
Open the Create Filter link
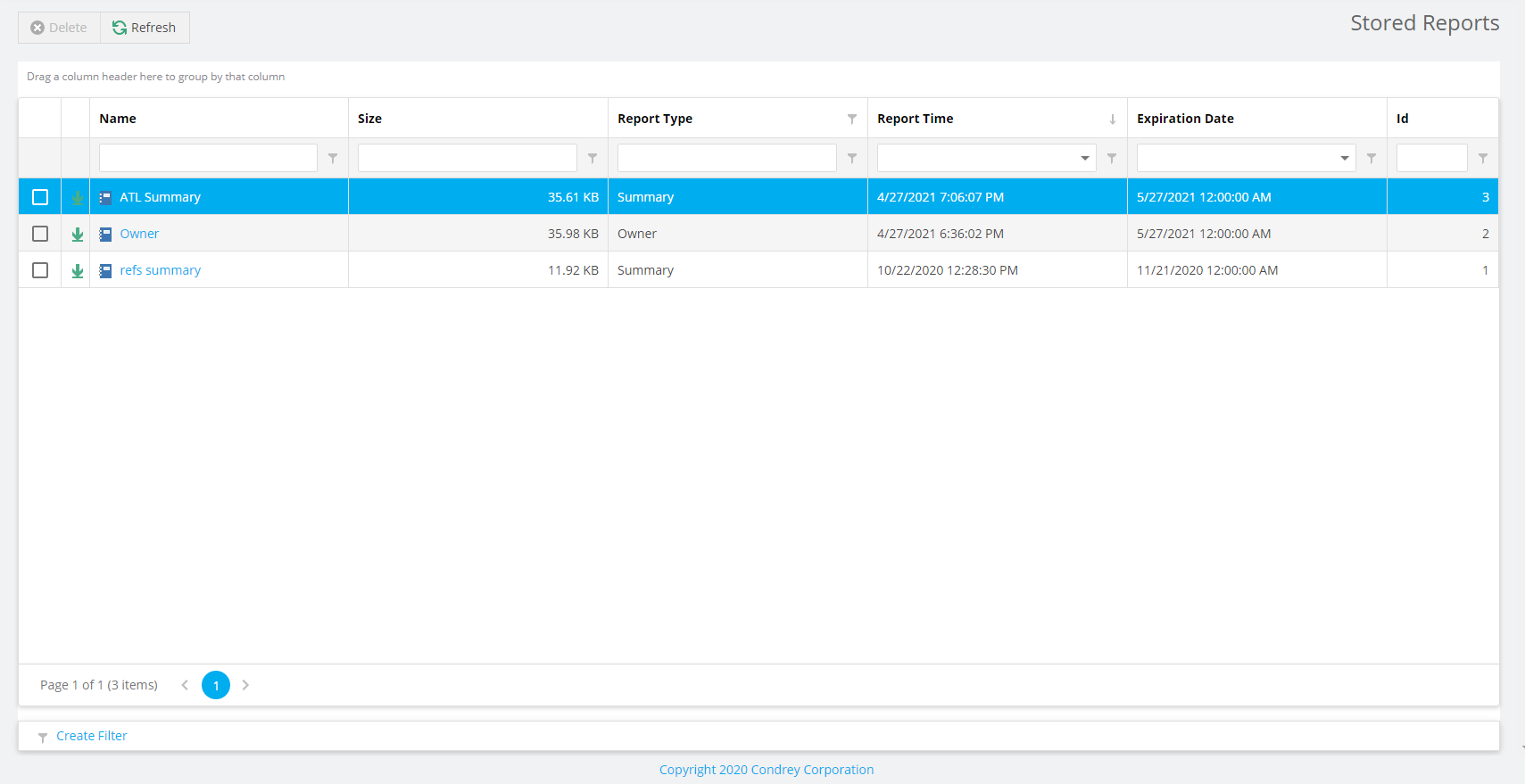(x=91, y=736)
